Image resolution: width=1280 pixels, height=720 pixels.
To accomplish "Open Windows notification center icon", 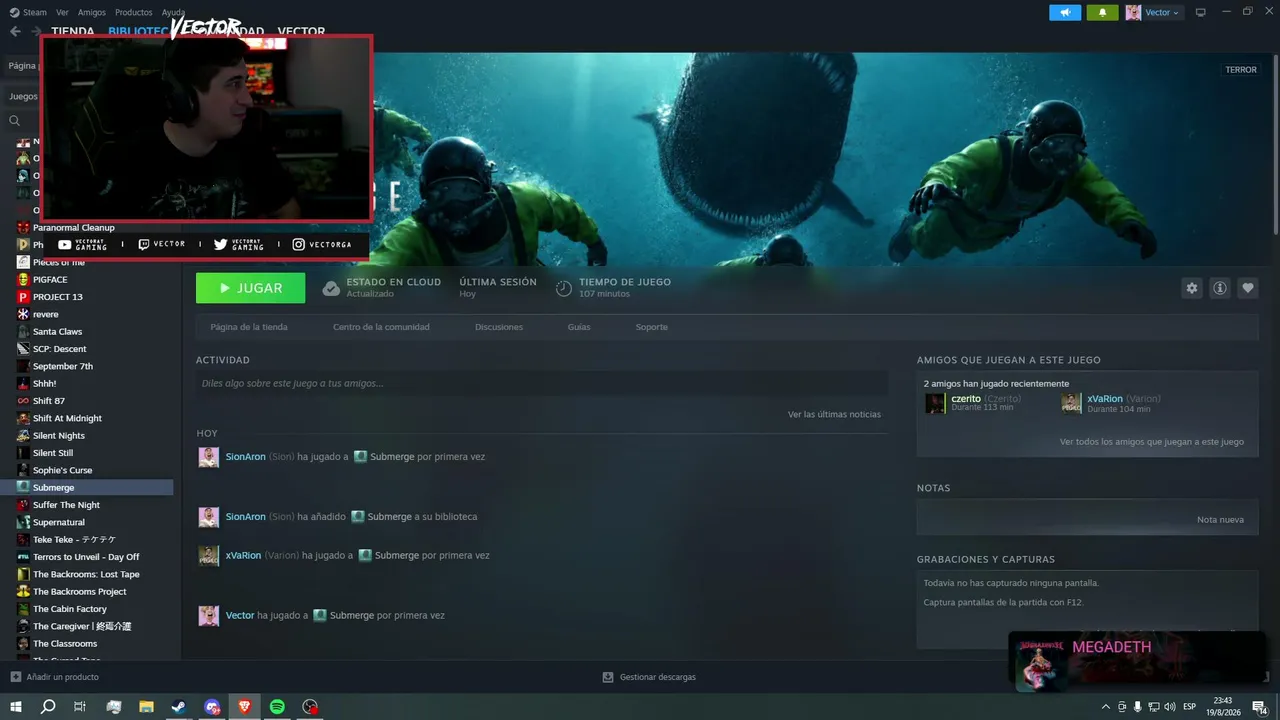I will (1259, 707).
